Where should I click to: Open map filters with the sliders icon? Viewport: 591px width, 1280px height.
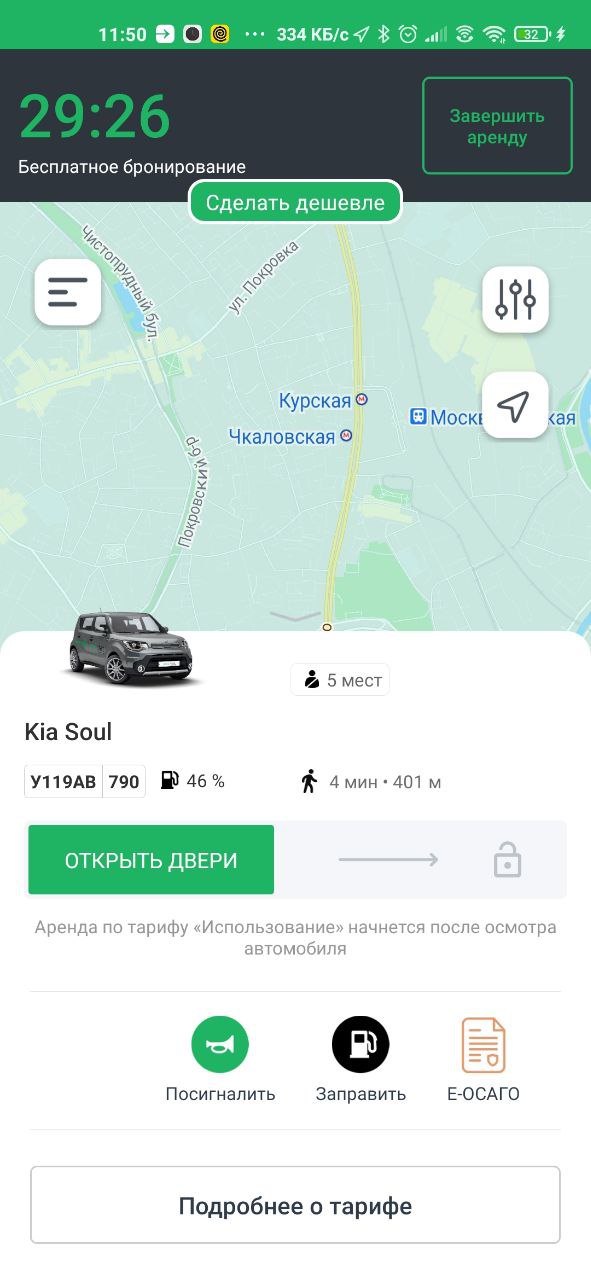click(515, 299)
